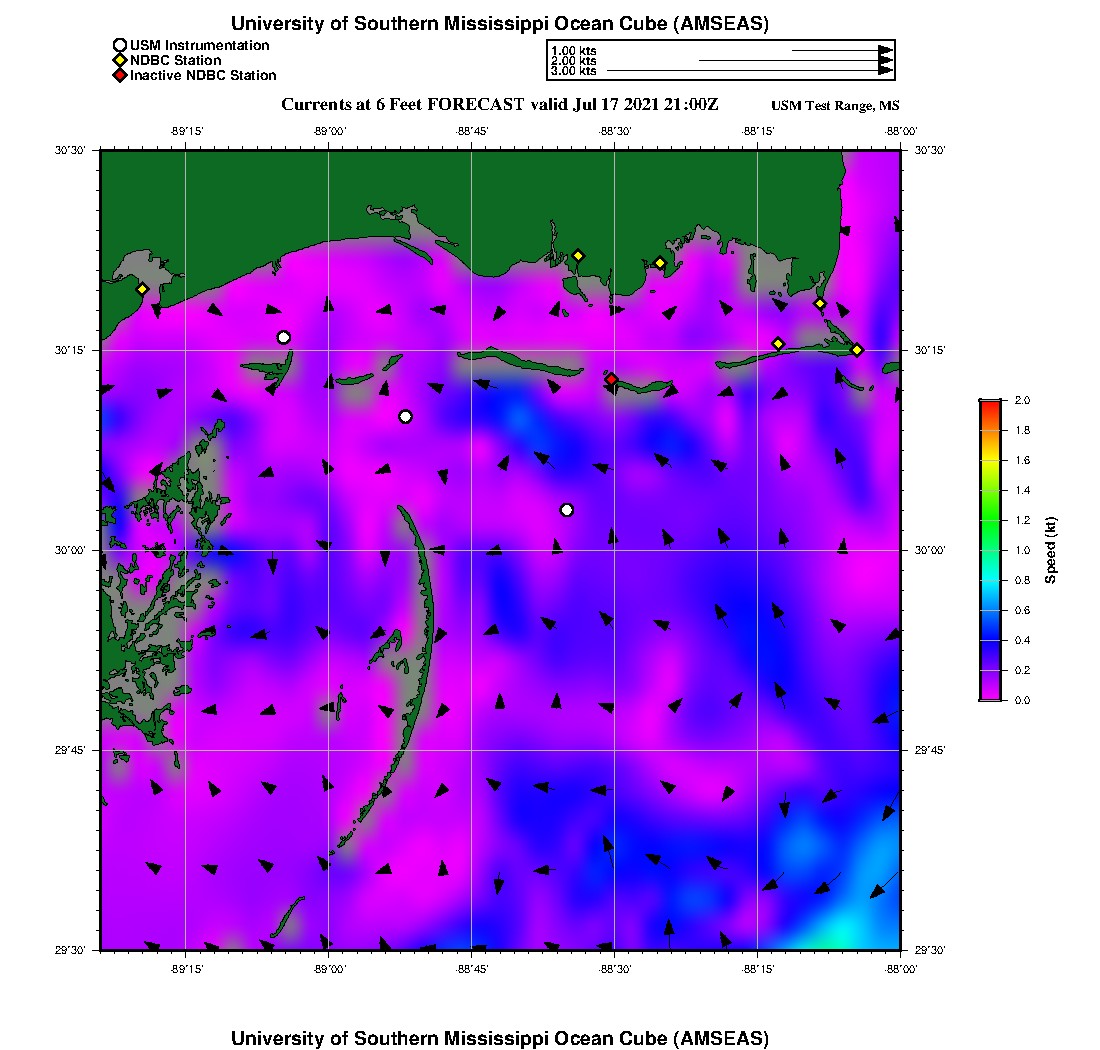Click the southernmost white USM instrumentation circle on map
Image resolution: width=1100 pixels, height=1050 pixels.
pos(567,510)
